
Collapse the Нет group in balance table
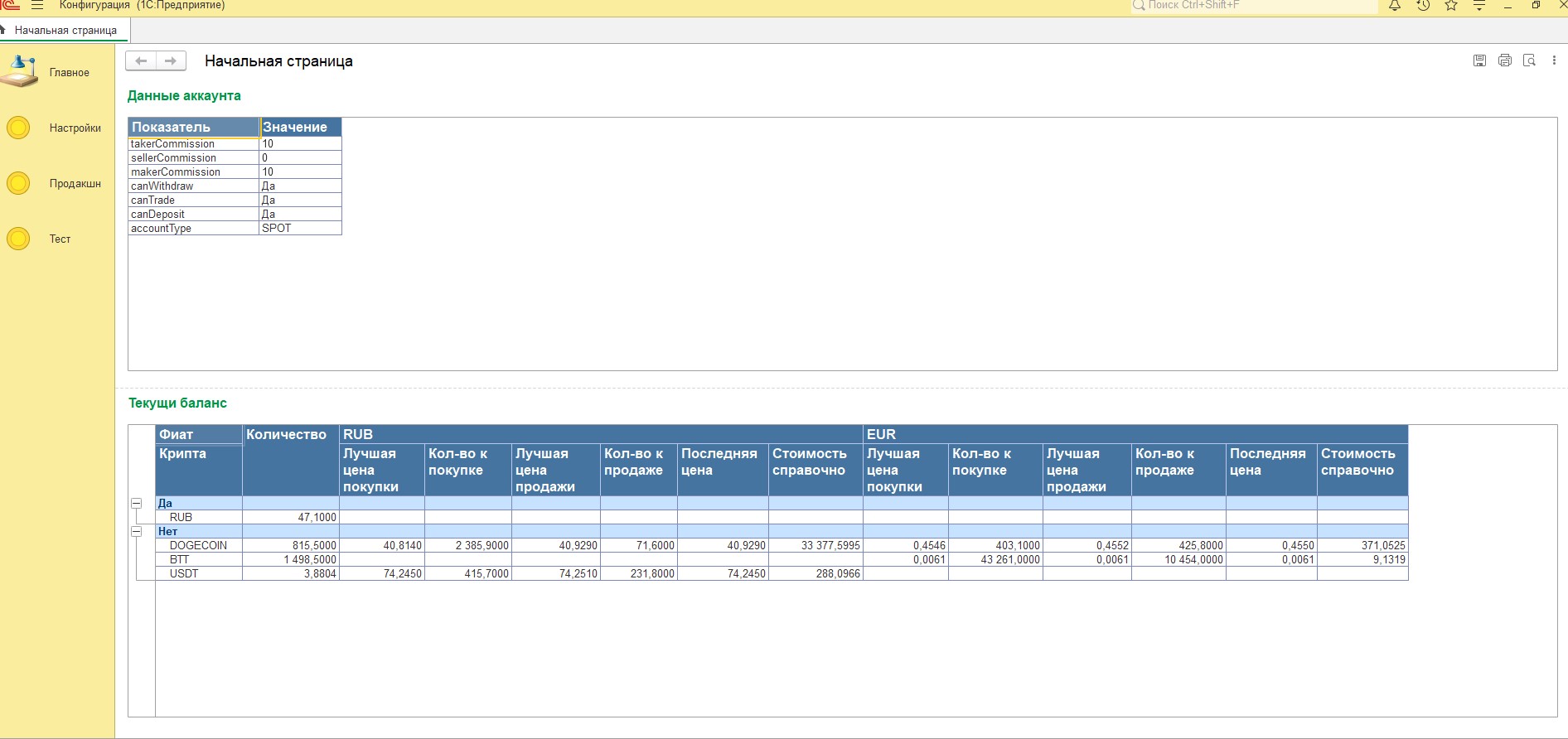point(137,531)
